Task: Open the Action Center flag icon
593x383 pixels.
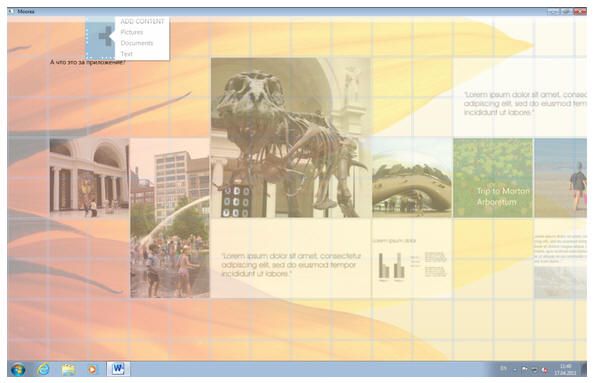Action: 525,369
